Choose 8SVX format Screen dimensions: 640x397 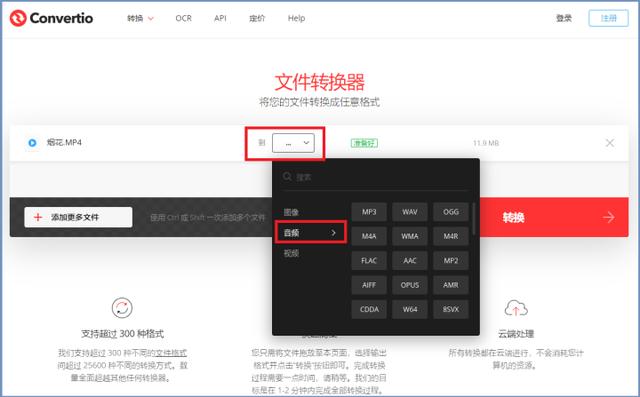pos(451,309)
